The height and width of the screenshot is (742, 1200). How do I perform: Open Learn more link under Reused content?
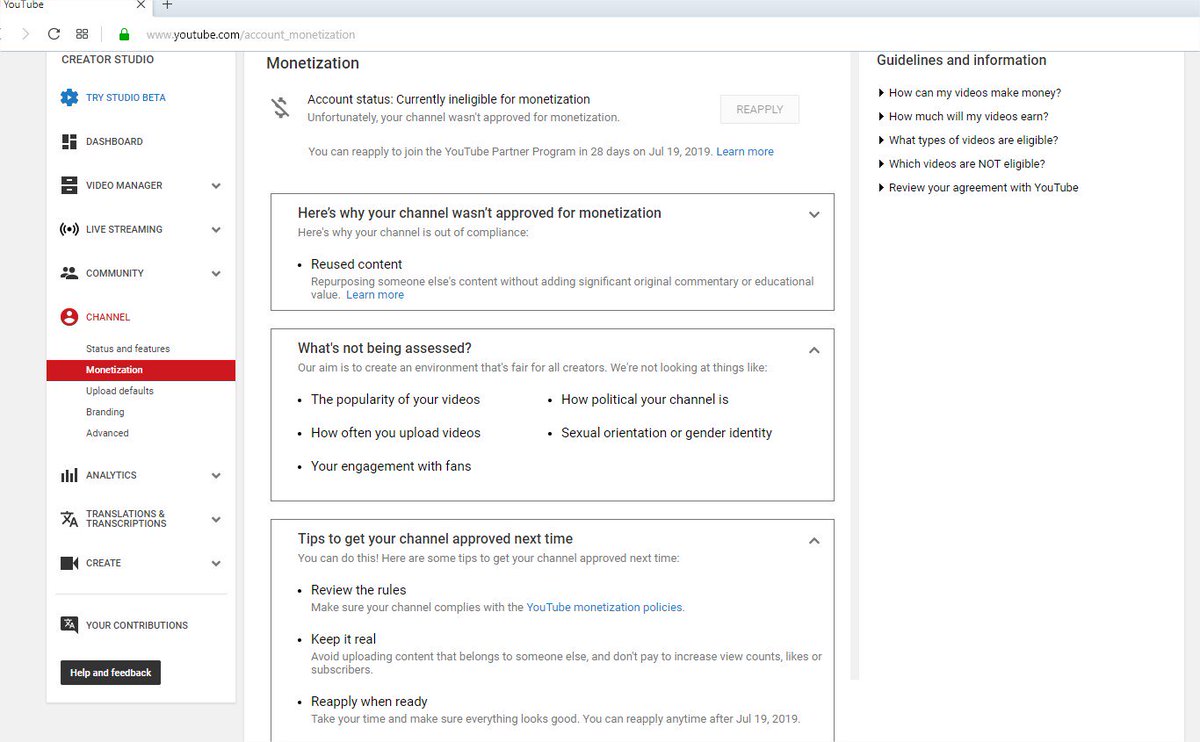pyautogui.click(x=375, y=295)
